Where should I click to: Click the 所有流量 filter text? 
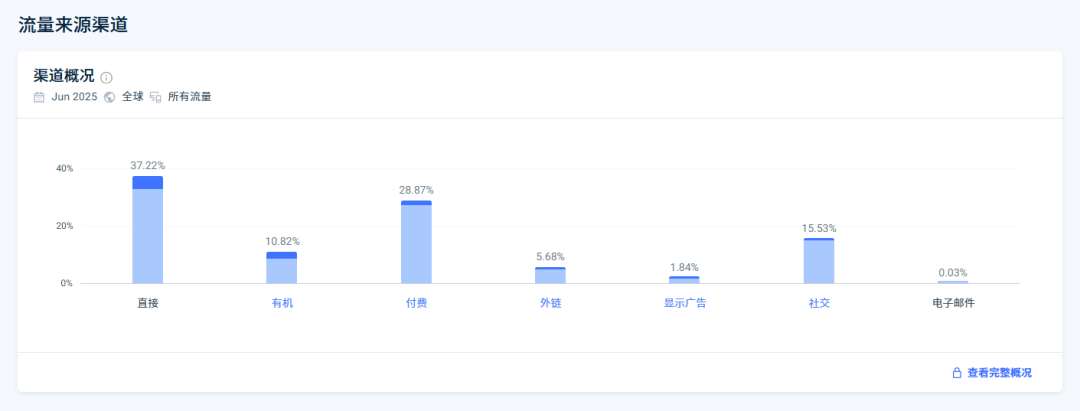(x=189, y=97)
